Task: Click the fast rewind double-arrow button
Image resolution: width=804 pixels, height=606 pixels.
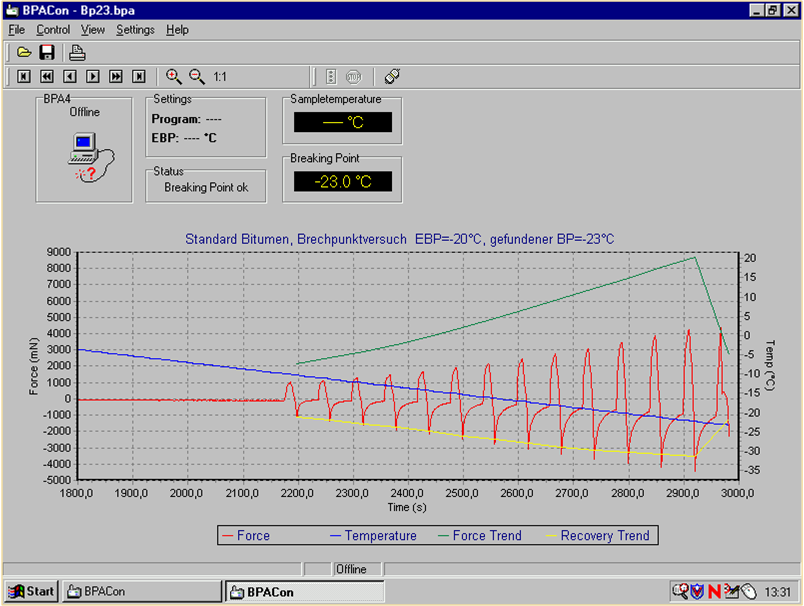Action: (47, 76)
